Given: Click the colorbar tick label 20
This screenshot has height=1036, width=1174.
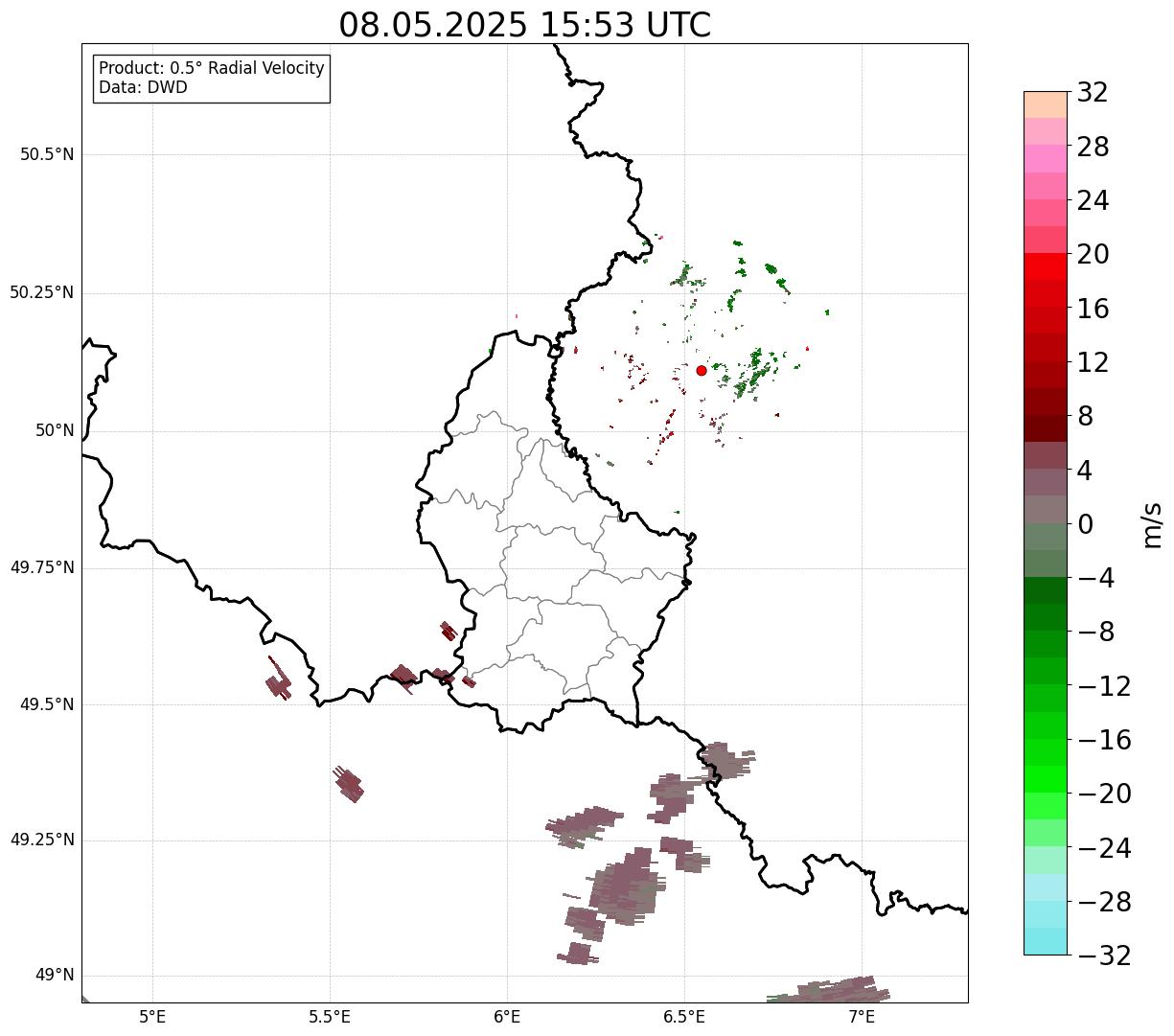Looking at the screenshot, I should click(x=1093, y=255).
